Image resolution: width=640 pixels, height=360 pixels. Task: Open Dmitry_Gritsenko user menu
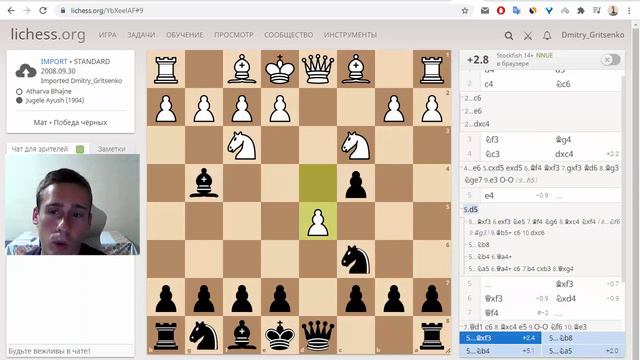coord(593,35)
